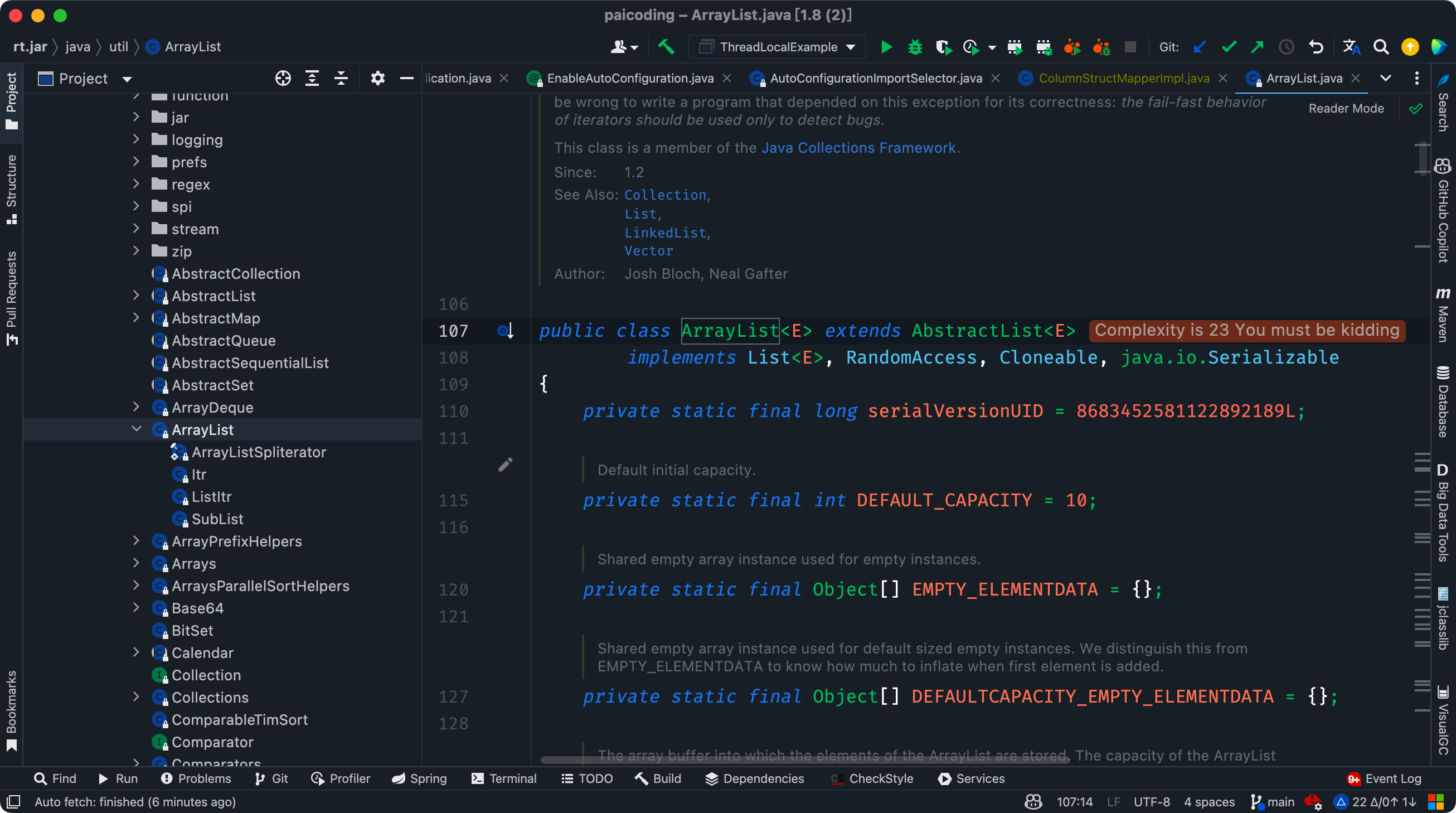1456x813 pixels.
Task: Collapse the ArrayList tree node
Action: click(x=136, y=429)
